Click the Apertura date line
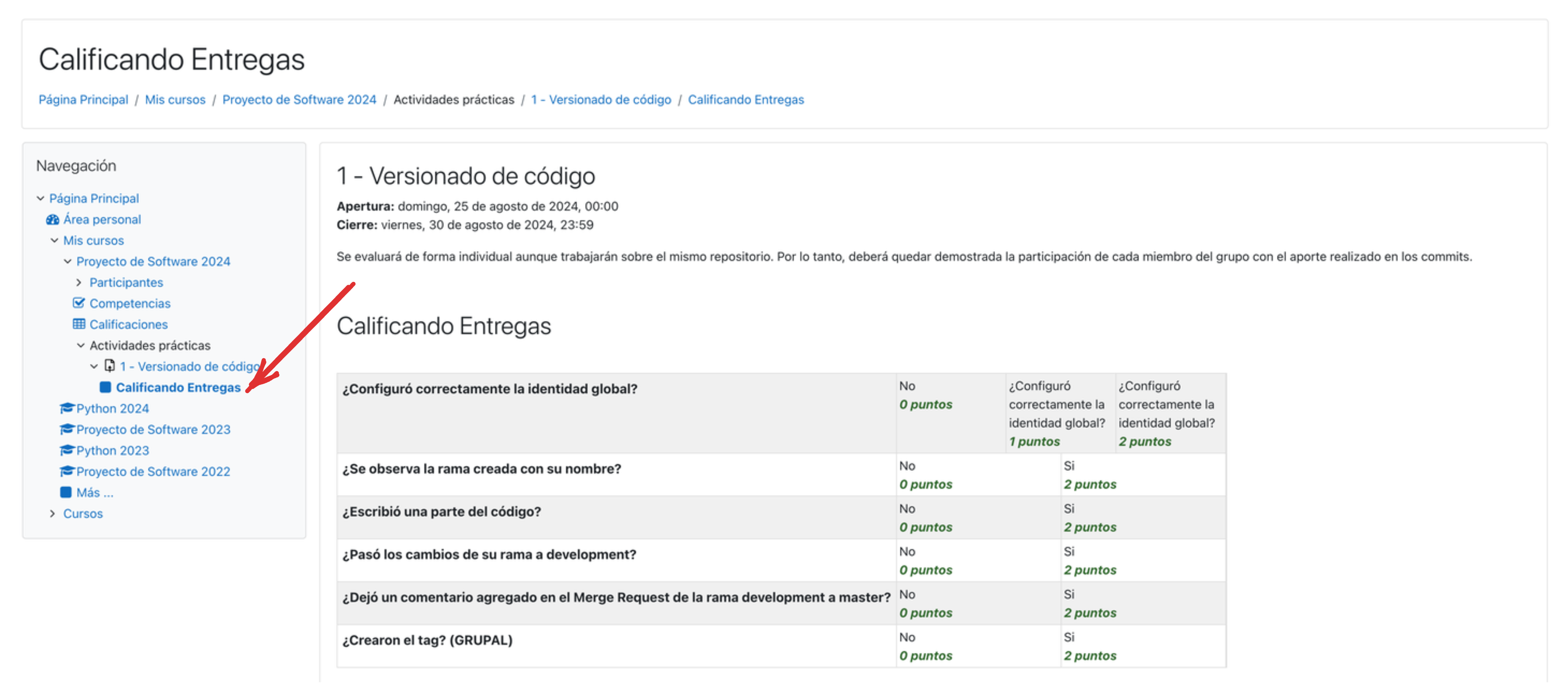This screenshot has height=693, width=1568. tap(477, 206)
